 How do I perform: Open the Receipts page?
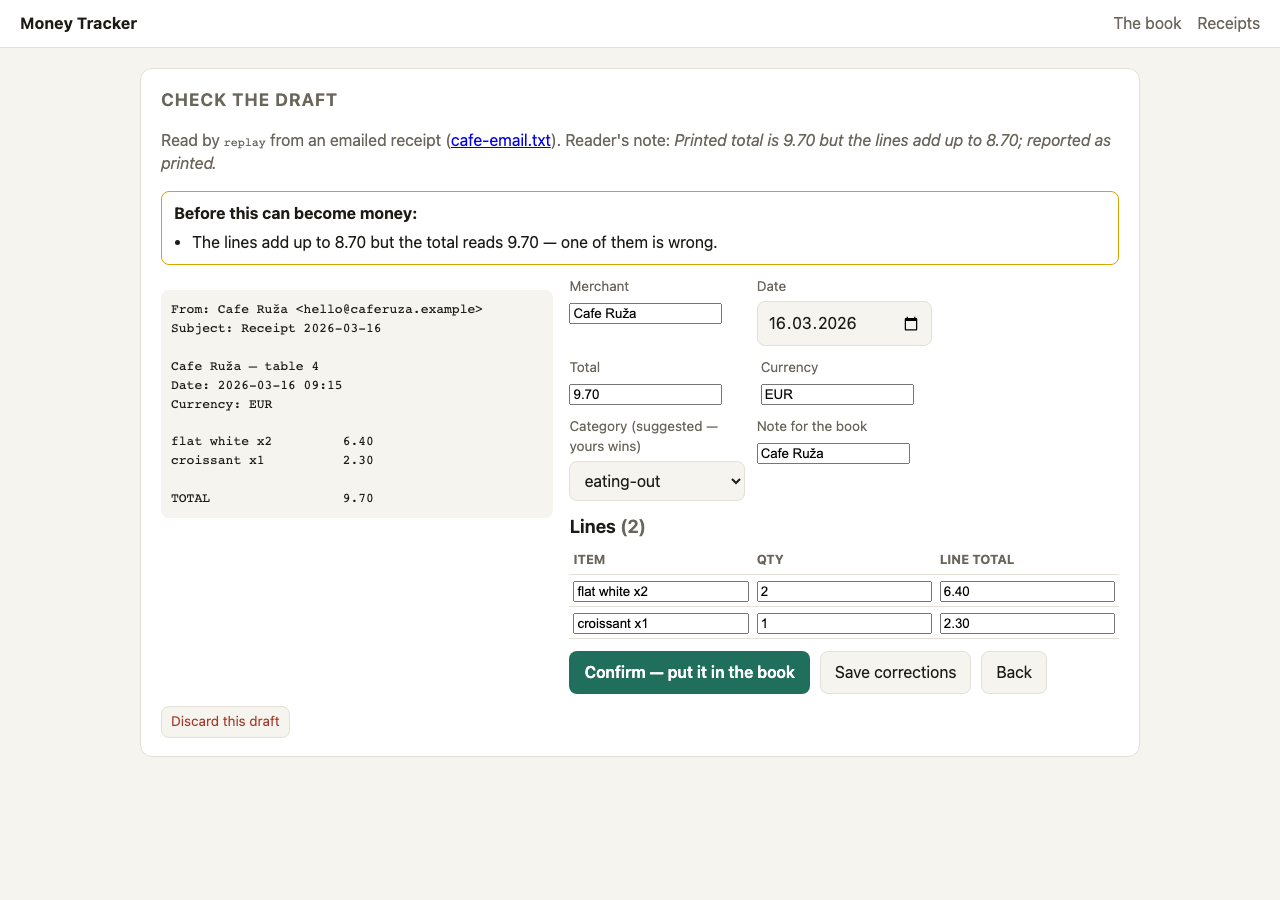pyautogui.click(x=1228, y=23)
